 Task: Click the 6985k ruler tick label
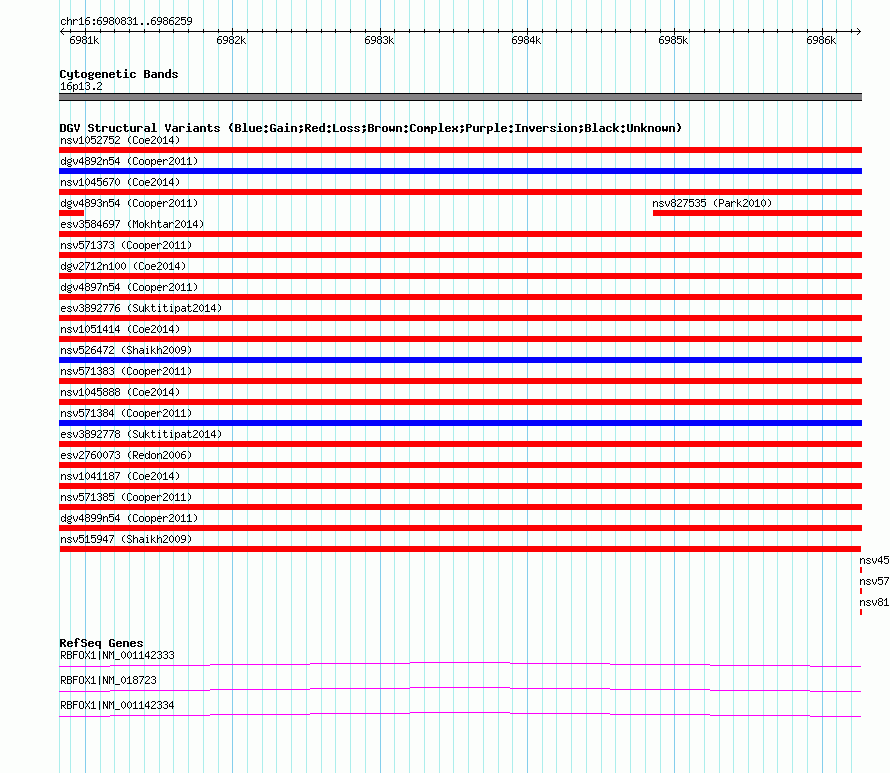(673, 40)
